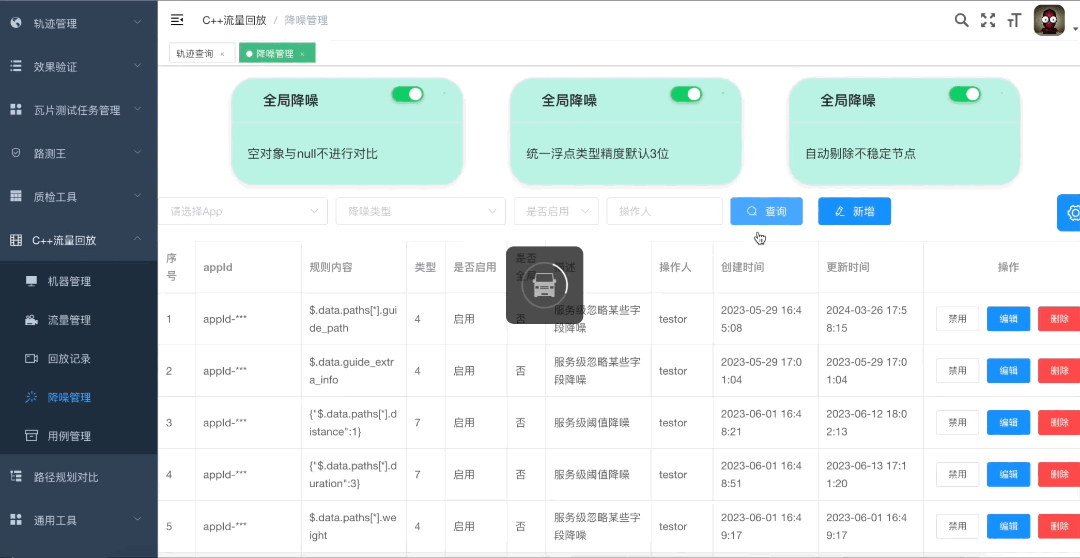Collapse sidebar with hamburger icon
The width and height of the screenshot is (1080, 558).
(177, 20)
